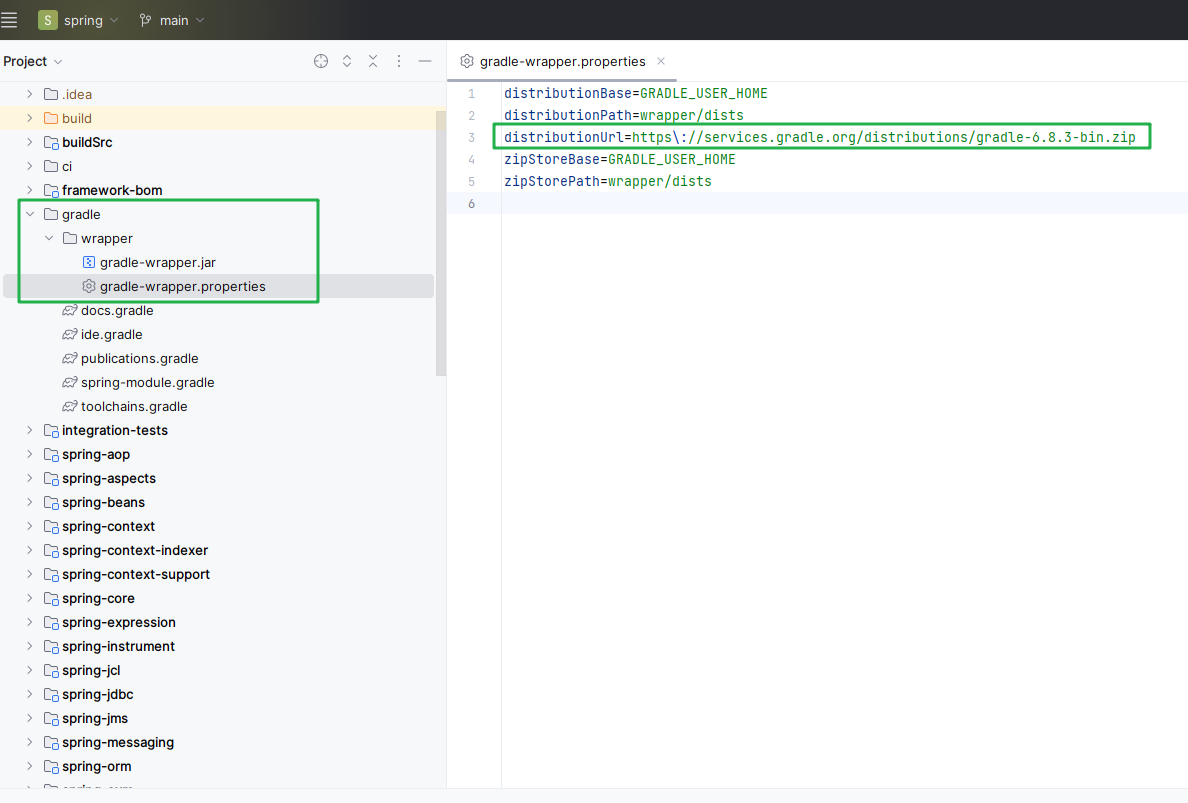Expand the framework-bom module
Image resolution: width=1188 pixels, height=803 pixels.
(30, 190)
